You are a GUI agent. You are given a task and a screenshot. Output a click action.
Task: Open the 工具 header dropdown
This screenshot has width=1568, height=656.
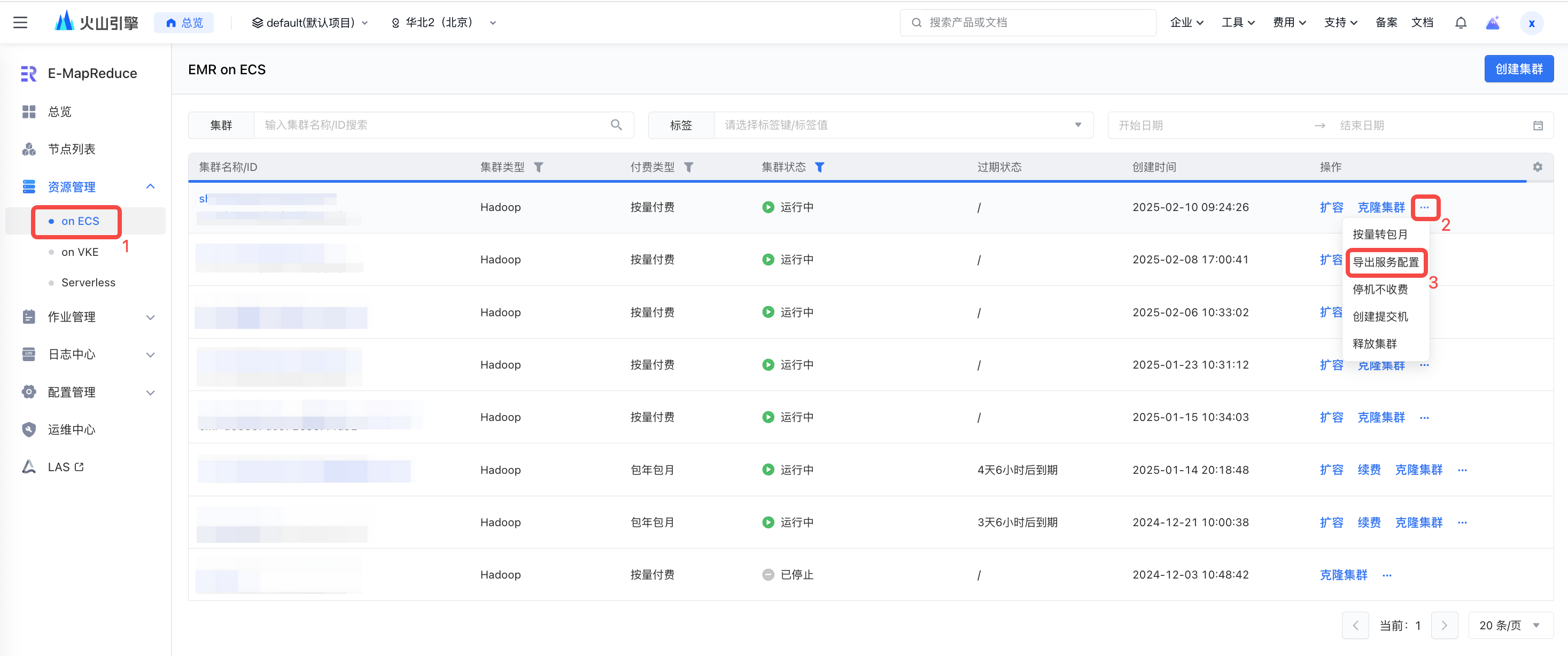(1238, 22)
